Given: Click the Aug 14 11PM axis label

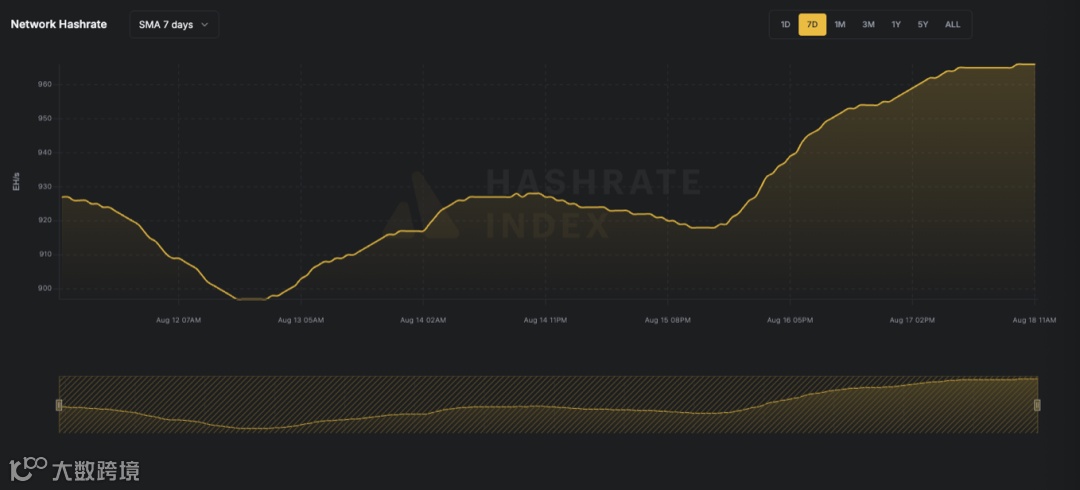Looking at the screenshot, I should point(546,320).
